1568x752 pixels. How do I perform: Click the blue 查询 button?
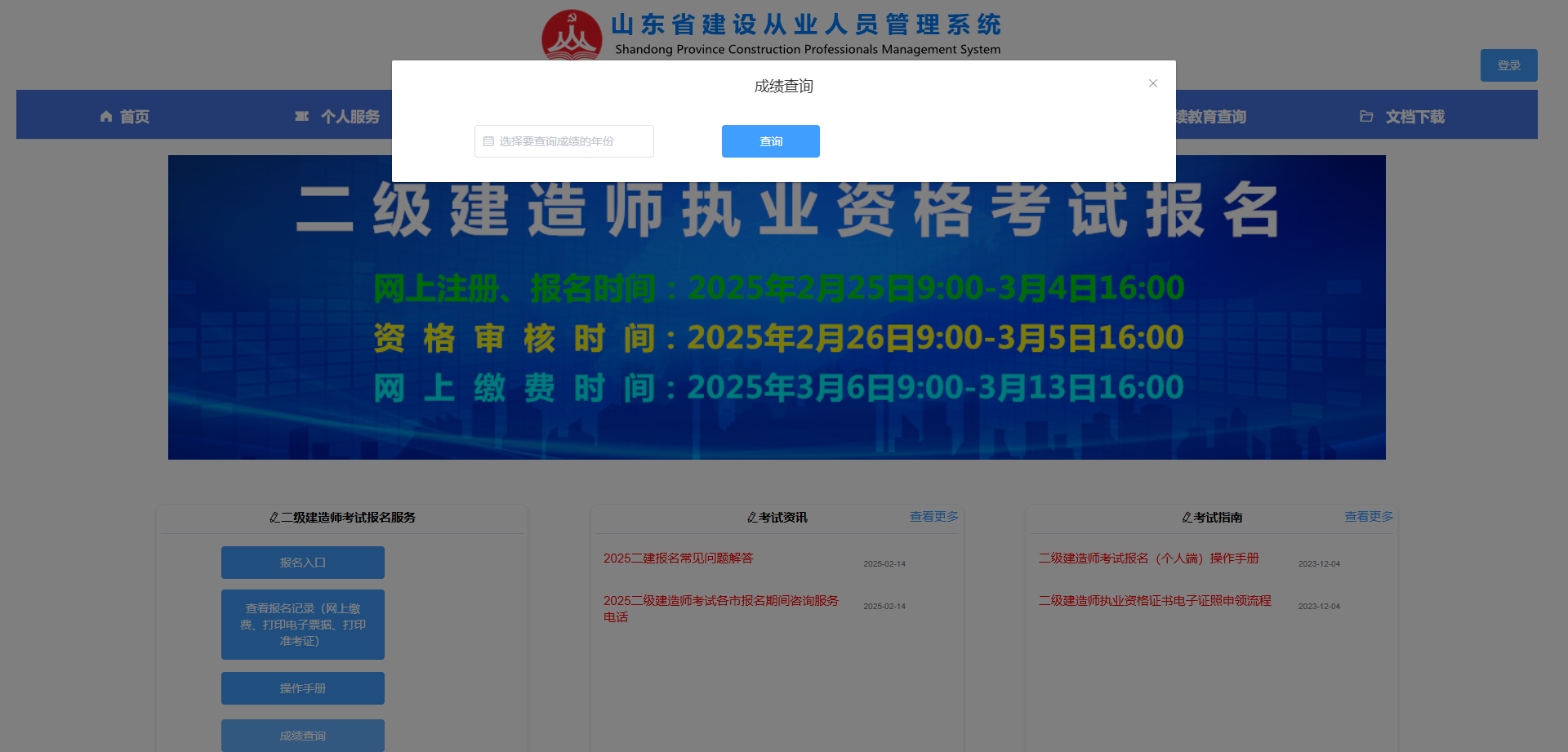pos(770,141)
